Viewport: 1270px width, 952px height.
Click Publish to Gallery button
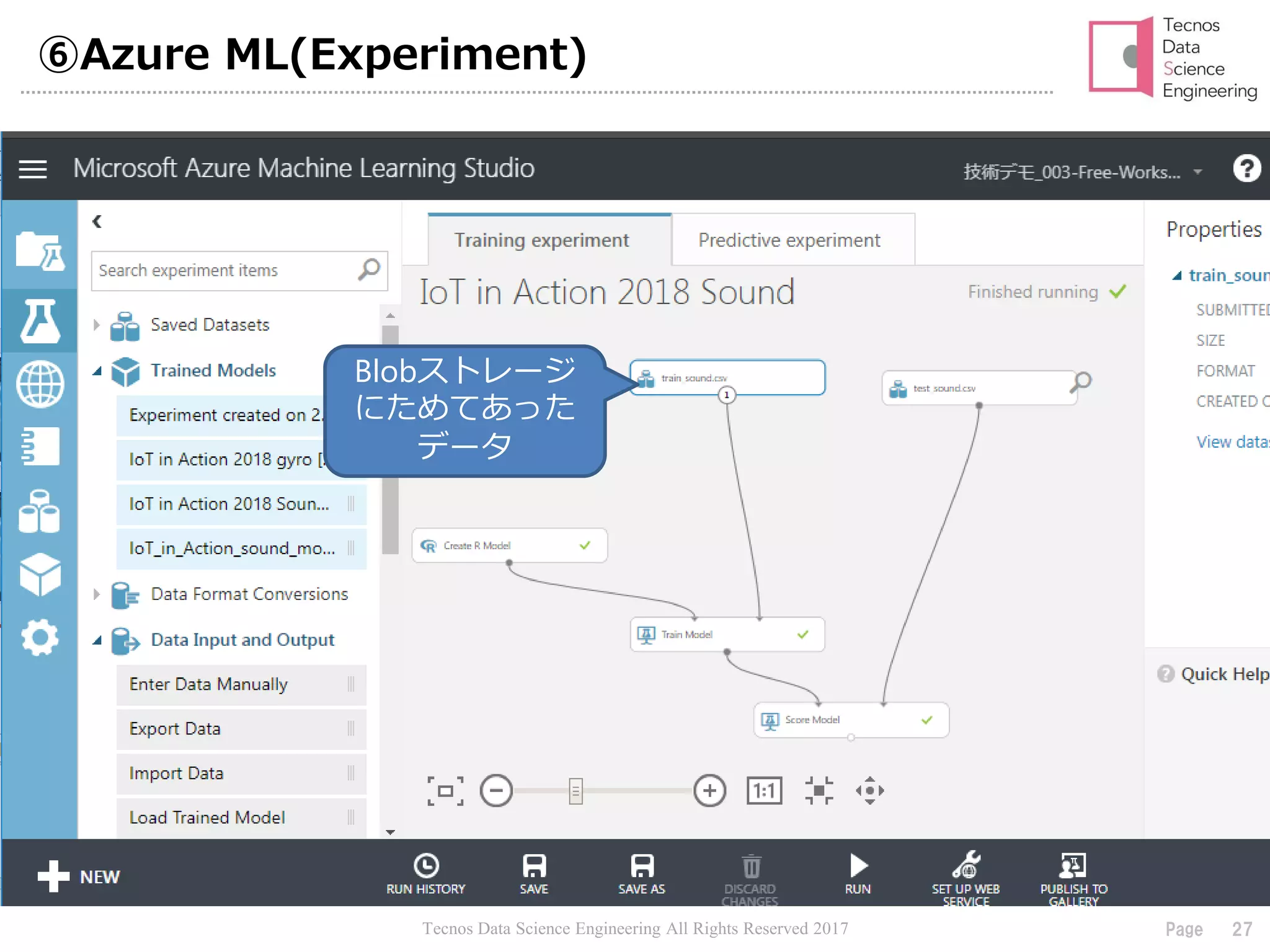pyautogui.click(x=1074, y=879)
